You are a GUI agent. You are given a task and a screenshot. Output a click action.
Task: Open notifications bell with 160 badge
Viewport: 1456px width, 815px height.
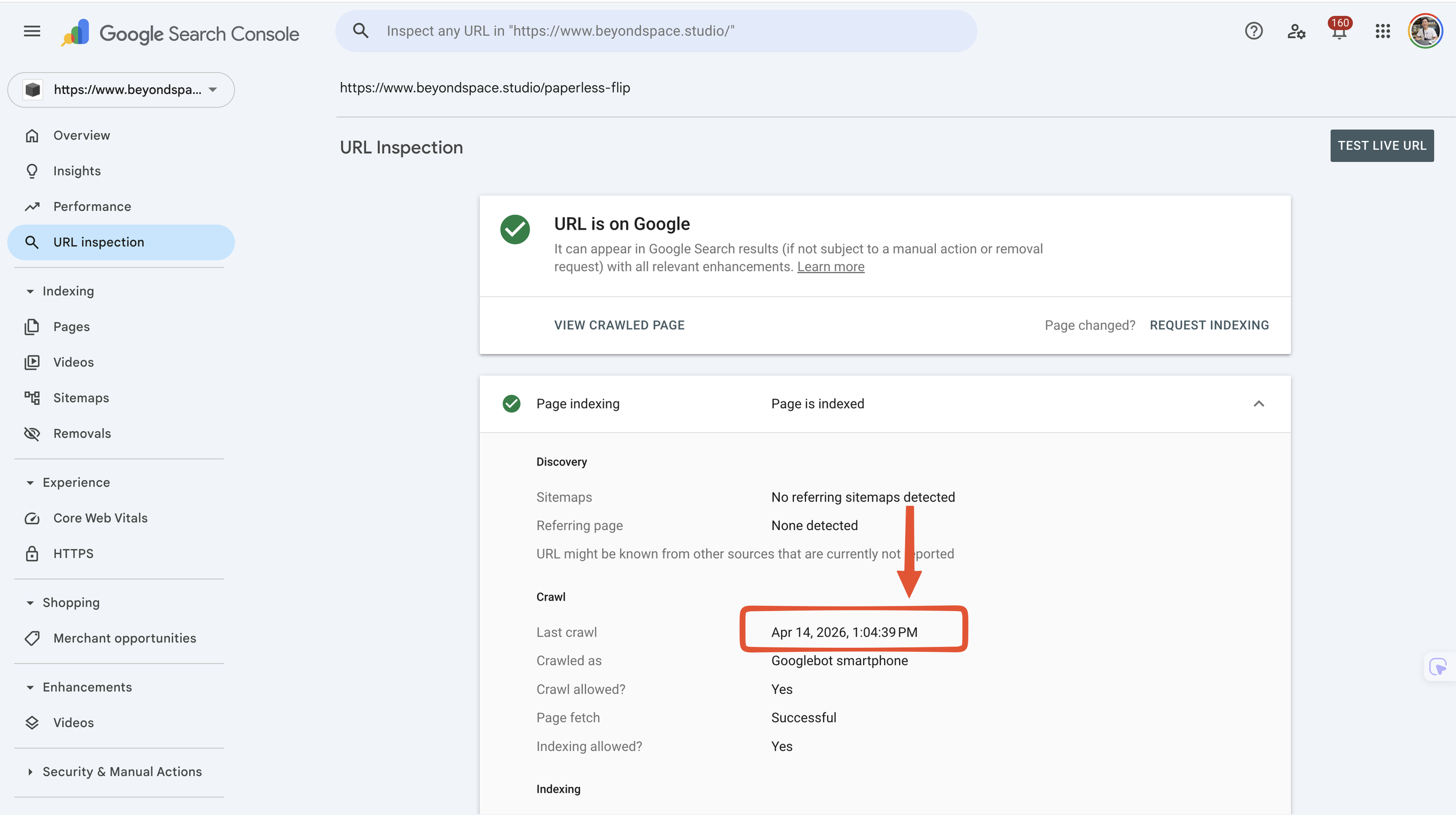click(1339, 31)
